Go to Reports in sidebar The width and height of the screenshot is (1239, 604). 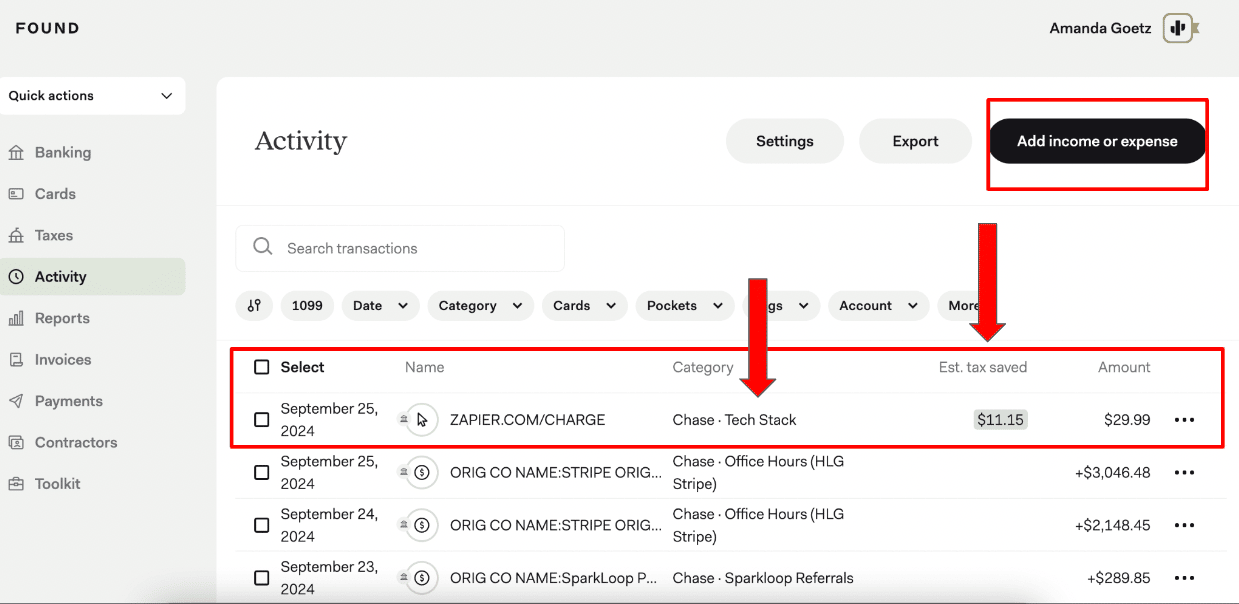pyautogui.click(x=62, y=318)
